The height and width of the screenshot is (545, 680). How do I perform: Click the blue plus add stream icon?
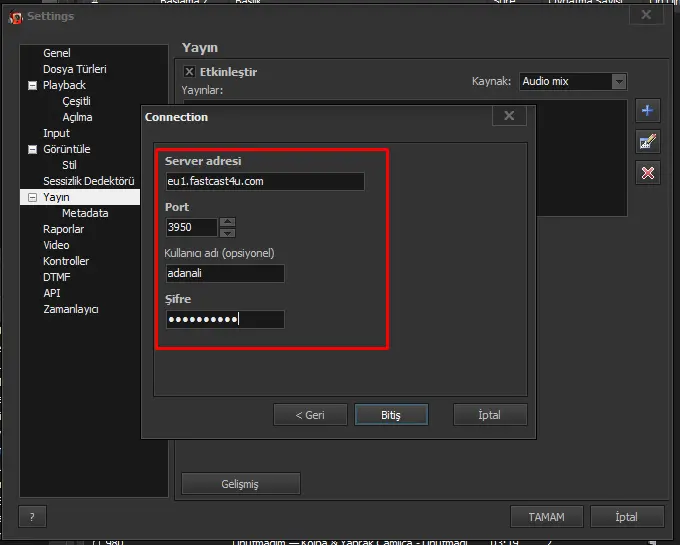(x=647, y=111)
